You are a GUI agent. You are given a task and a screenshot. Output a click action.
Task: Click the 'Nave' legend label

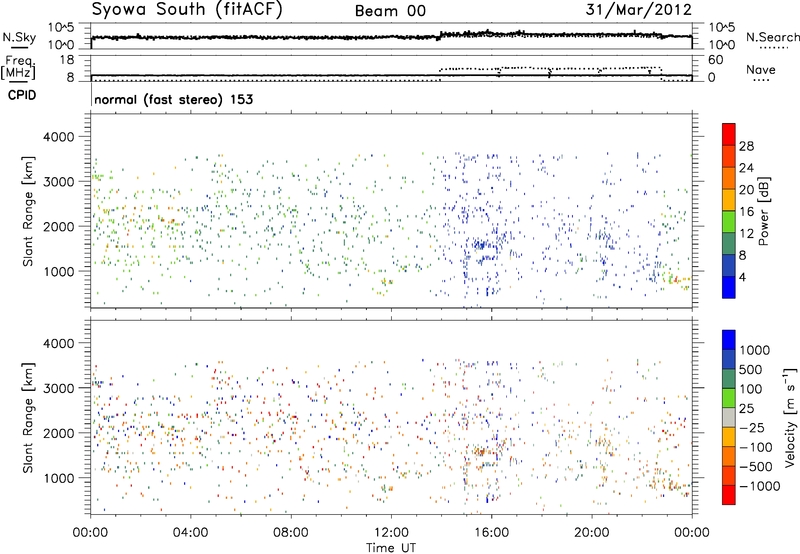point(760,69)
